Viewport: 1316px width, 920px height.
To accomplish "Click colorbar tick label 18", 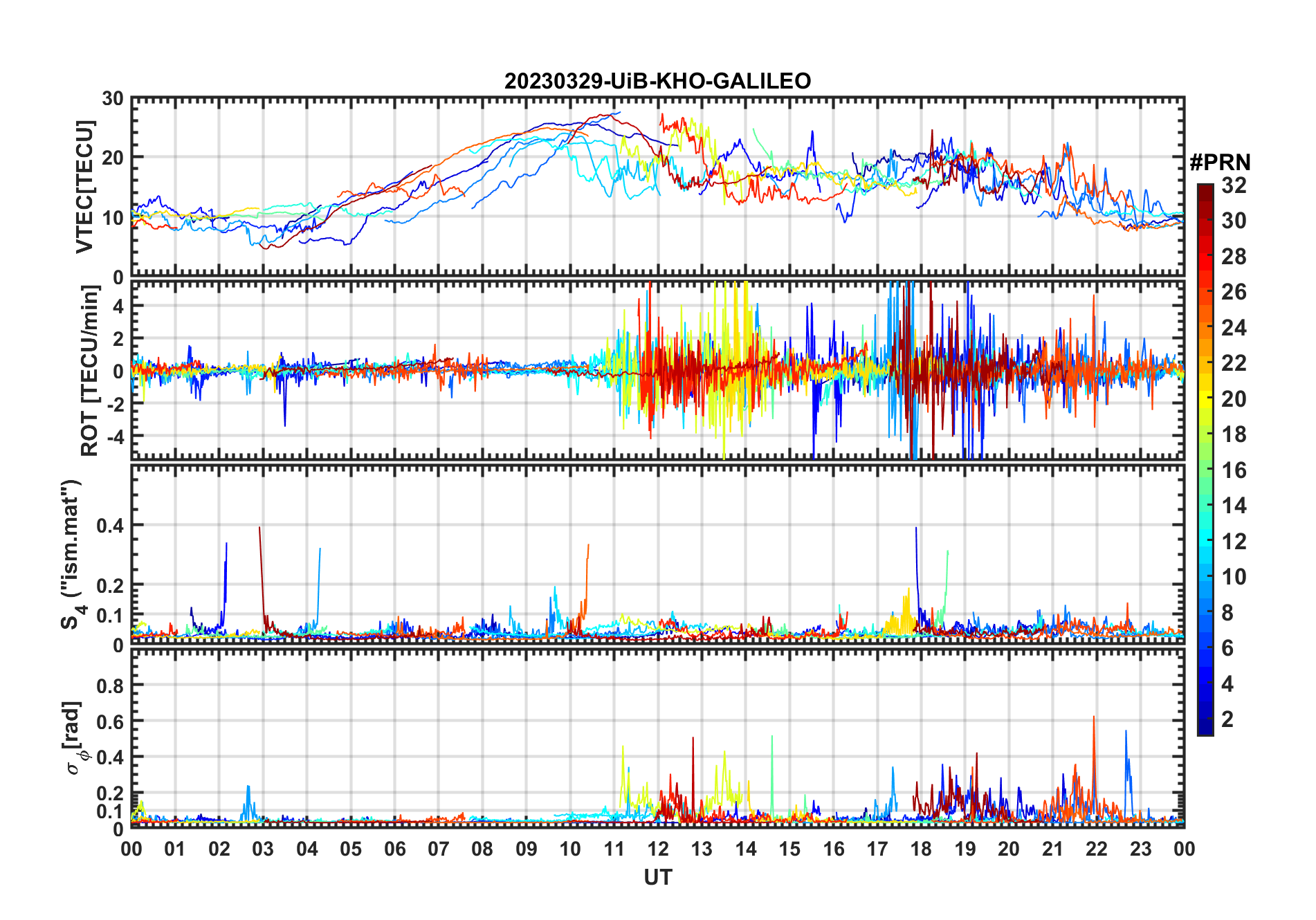I will tap(1234, 434).
